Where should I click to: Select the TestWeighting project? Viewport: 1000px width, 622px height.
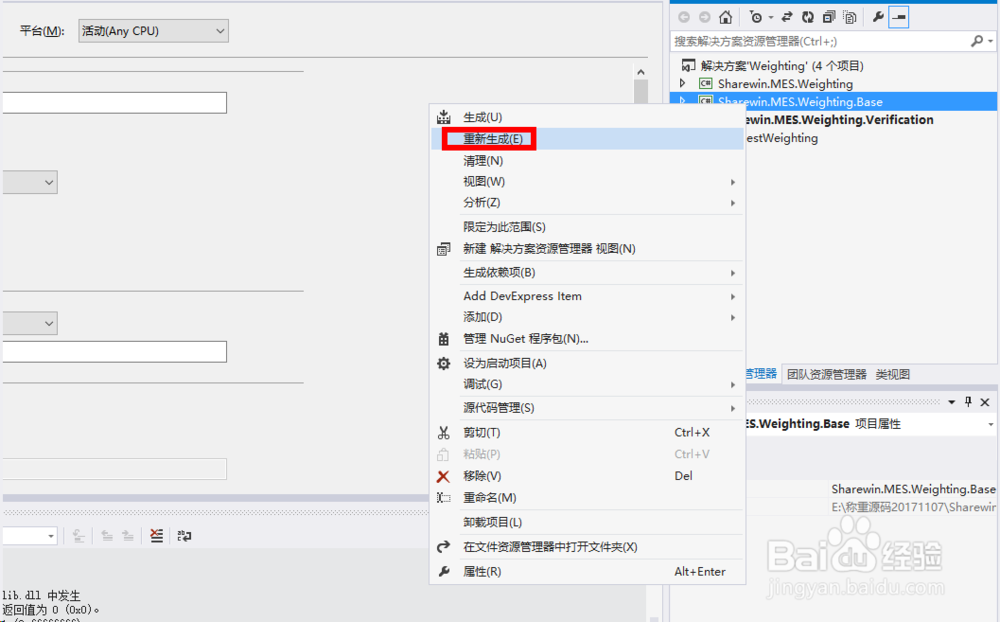point(782,138)
